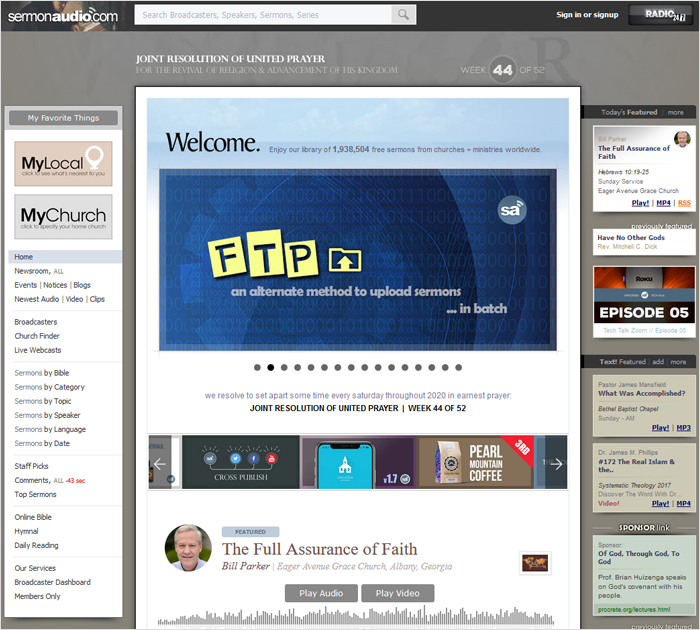
Task: Open What Was Accomplished? sermon link
Action: pos(642,393)
